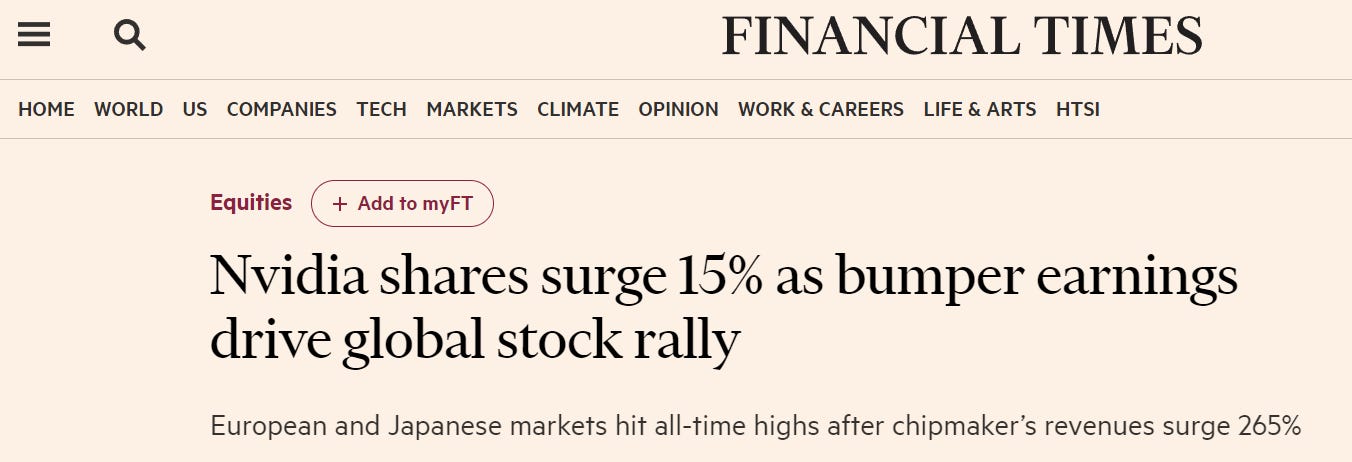Click the Equities topic link

coord(251,203)
